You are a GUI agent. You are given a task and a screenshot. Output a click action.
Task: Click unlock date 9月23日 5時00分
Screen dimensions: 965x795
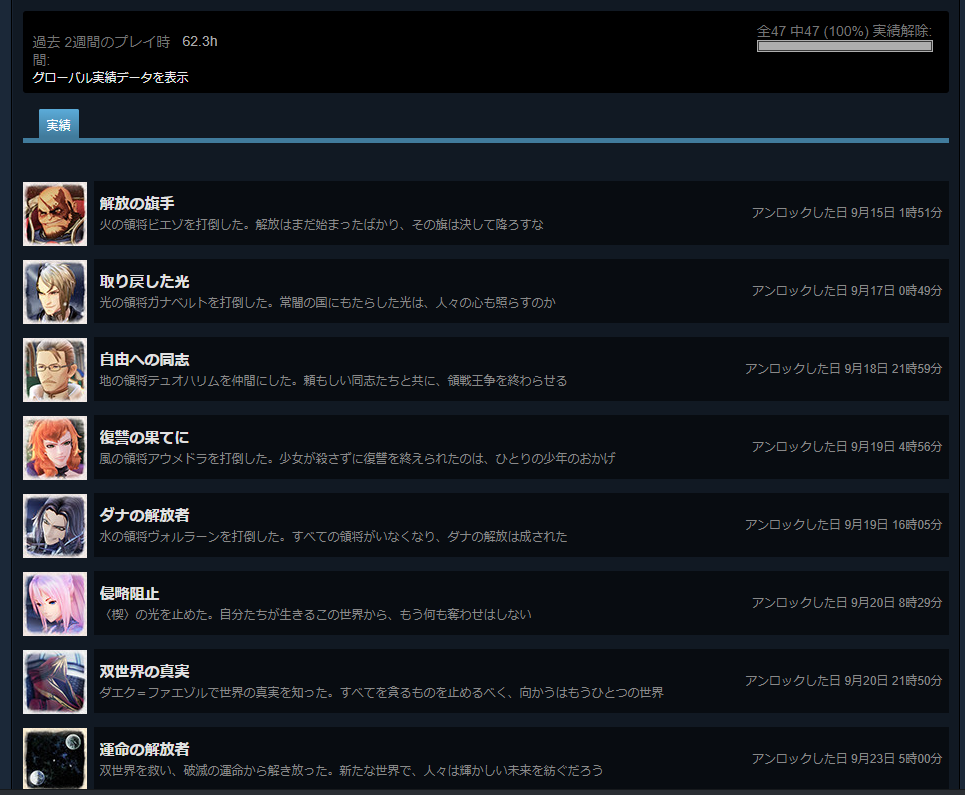point(846,759)
